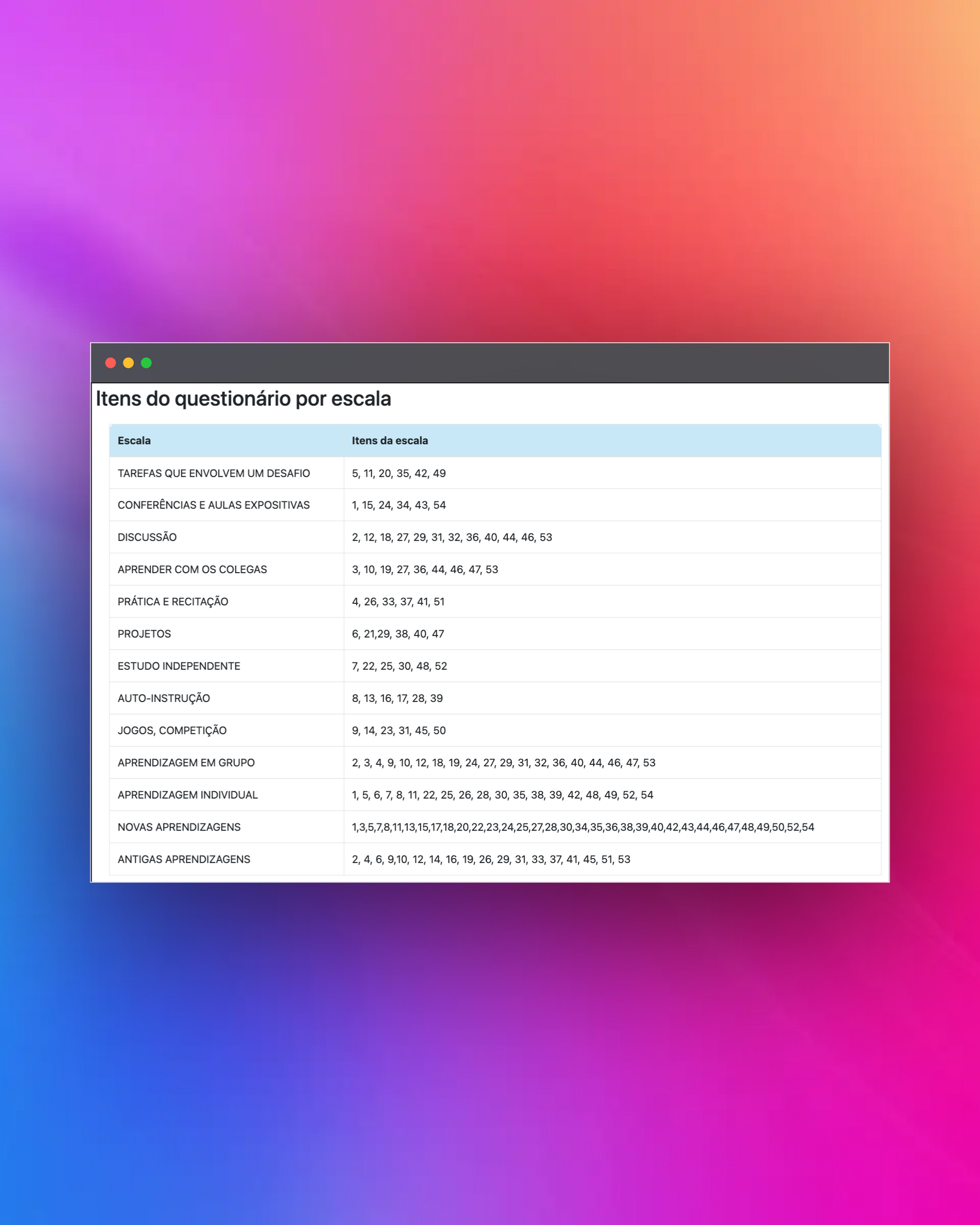Click the 'ESTUDO INDEPENDENTE' cell
The image size is (980, 1225).
click(179, 666)
